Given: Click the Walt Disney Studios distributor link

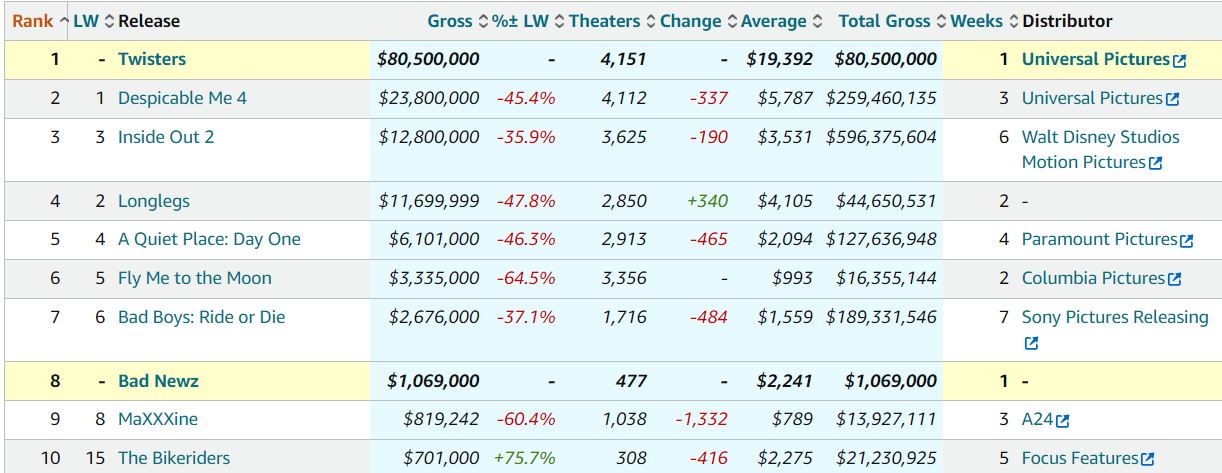Looking at the screenshot, I should coord(1100,137).
